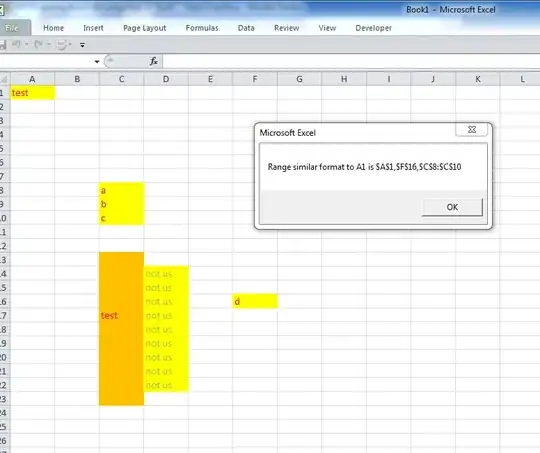Select cell D22 with not us
The image size is (540, 453).
point(166,385)
